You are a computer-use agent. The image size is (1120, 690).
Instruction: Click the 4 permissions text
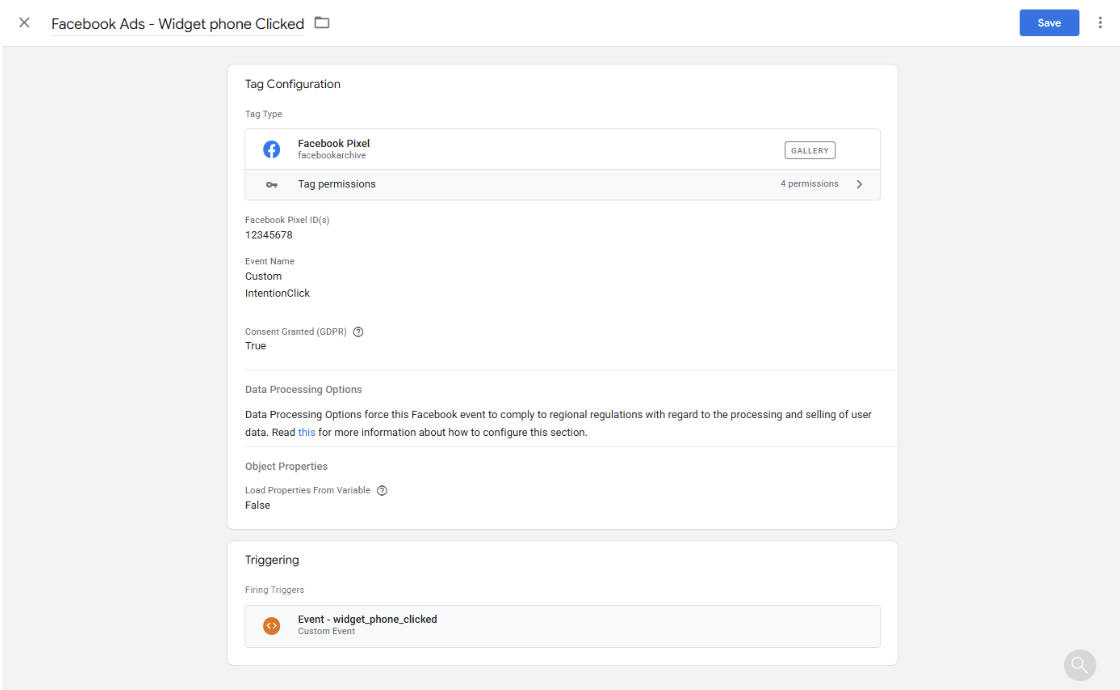click(x=809, y=184)
